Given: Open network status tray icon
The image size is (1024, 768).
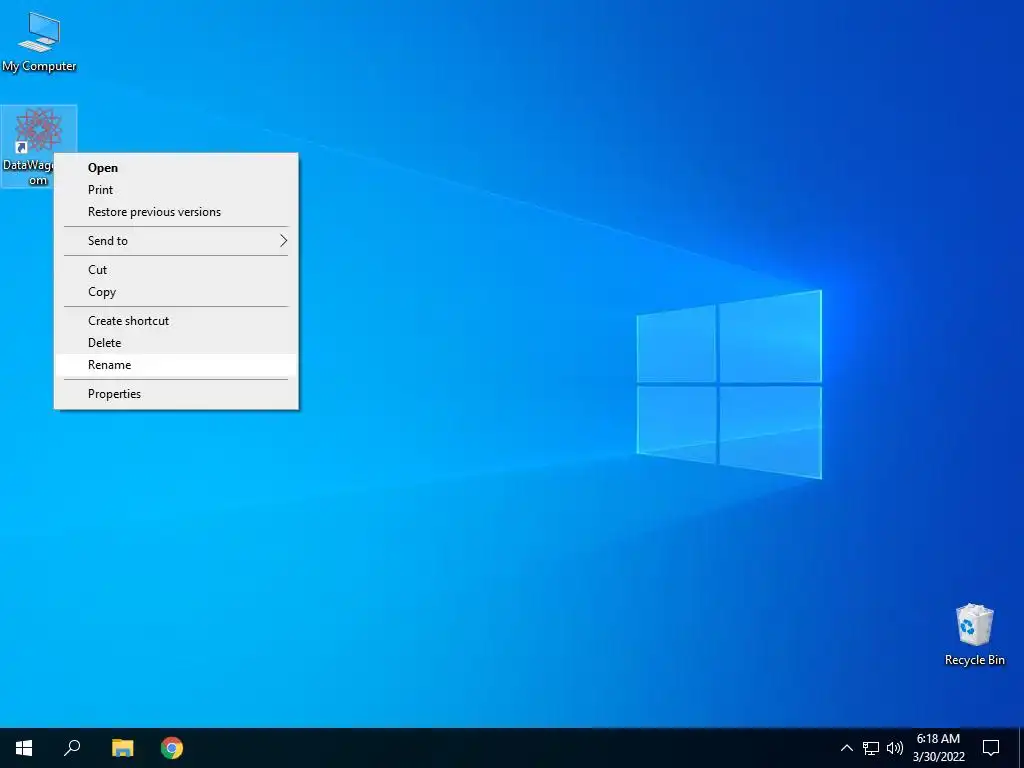Looking at the screenshot, I should (x=871, y=748).
